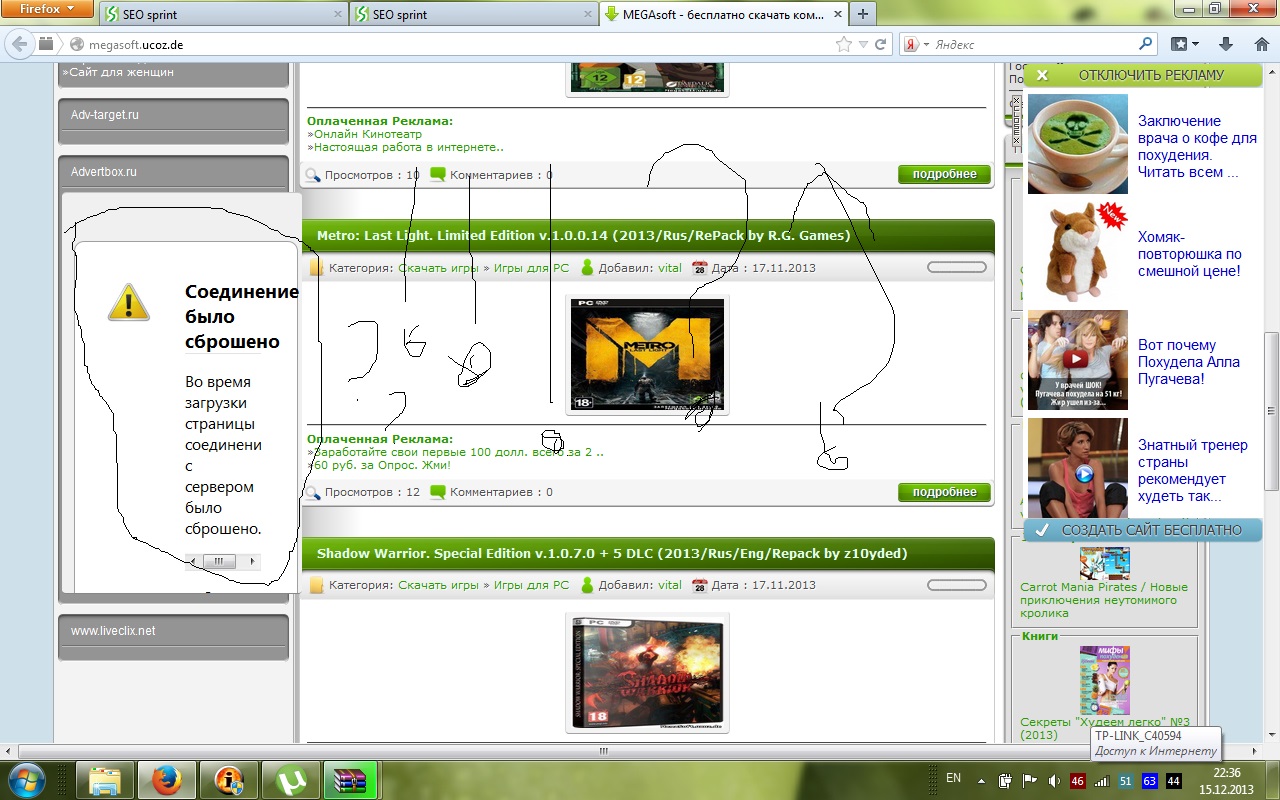1280x800 pixels.
Task: Open coffee ad text Заключение врача о кофе
Action: [x=1197, y=146]
